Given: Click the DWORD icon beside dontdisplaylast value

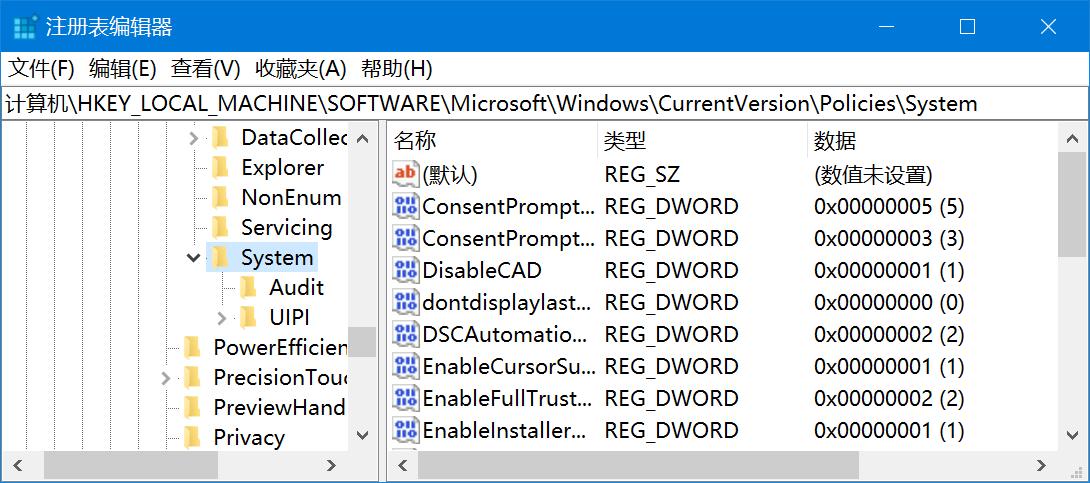Looking at the screenshot, I should 405,302.
